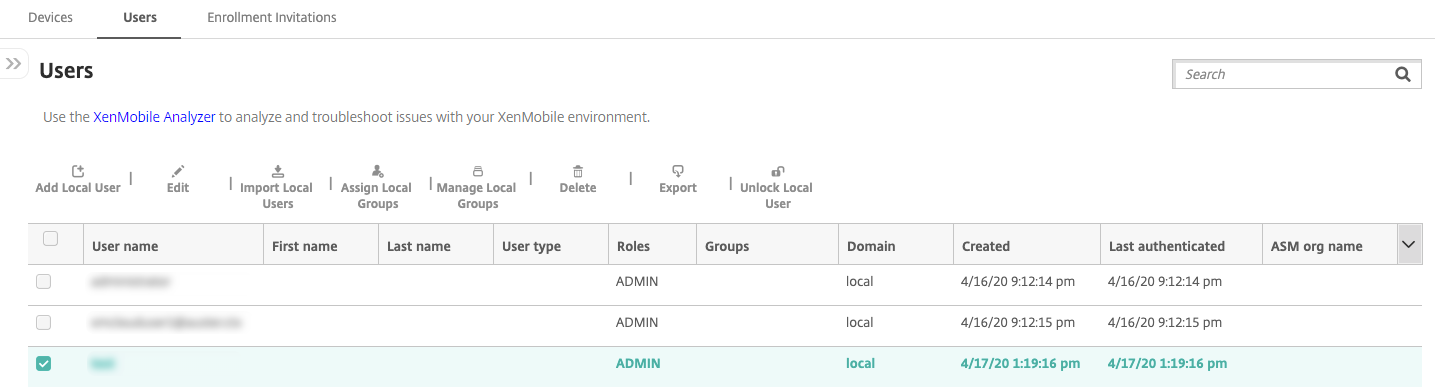Image resolution: width=1435 pixels, height=387 pixels.
Task: Sort by User name column header
Action: [x=125, y=246]
